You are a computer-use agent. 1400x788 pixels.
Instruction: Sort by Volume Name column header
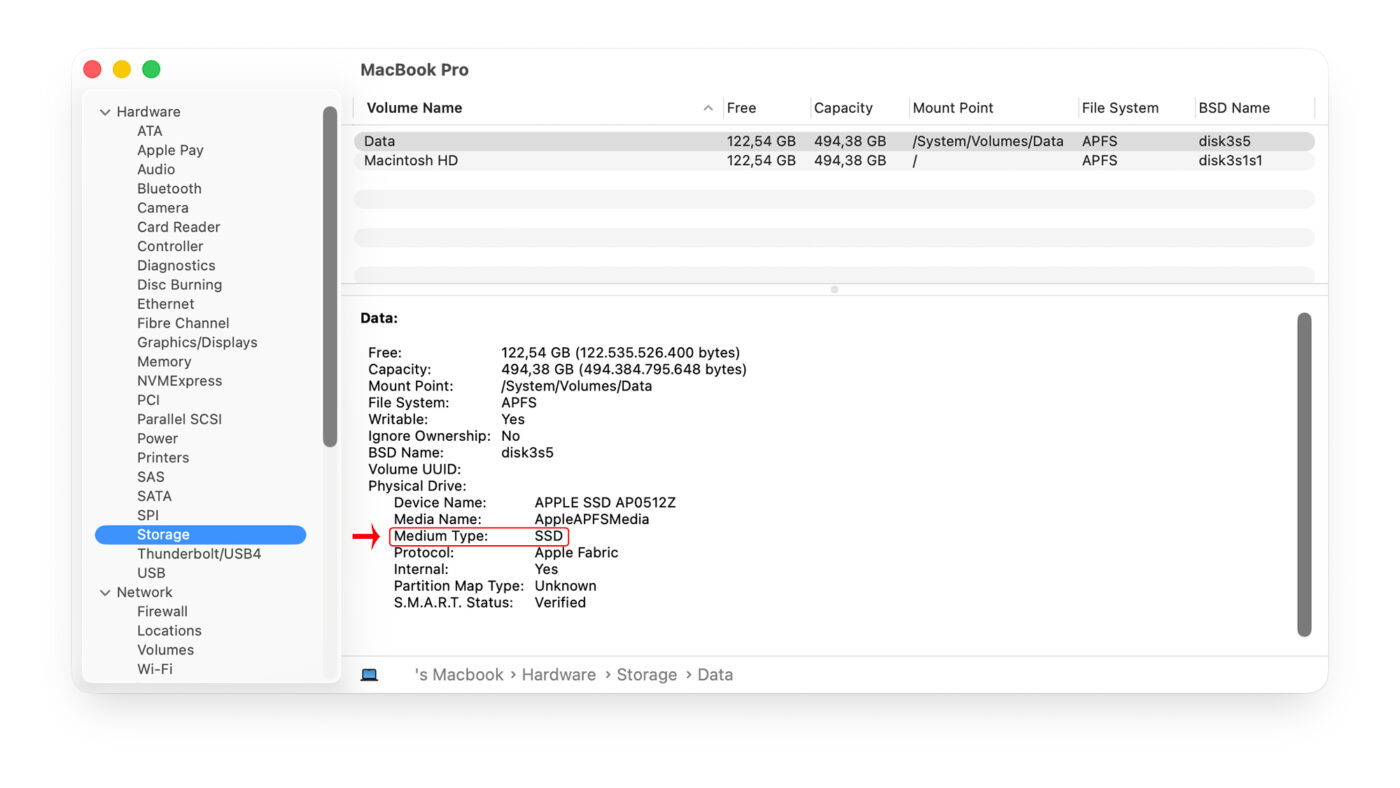[414, 108]
